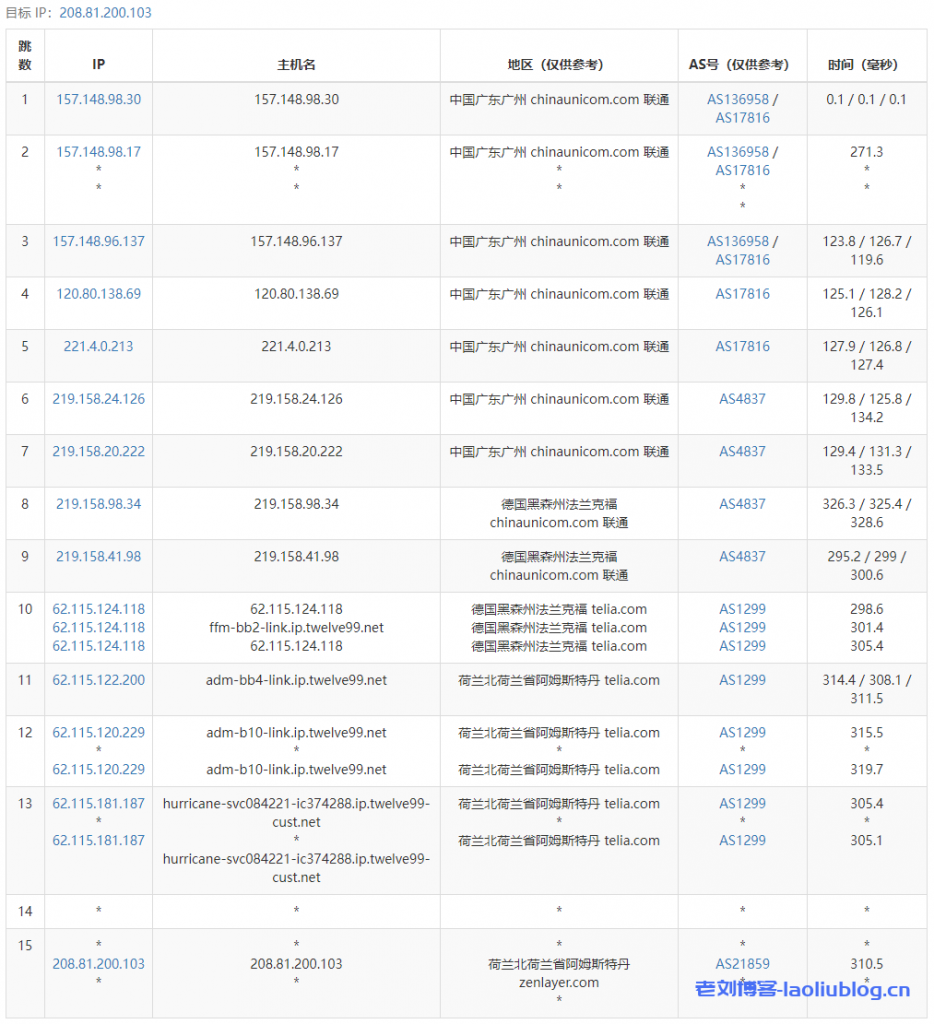
Task: Click AS136958 link in hop 1 row
Action: 738,99
